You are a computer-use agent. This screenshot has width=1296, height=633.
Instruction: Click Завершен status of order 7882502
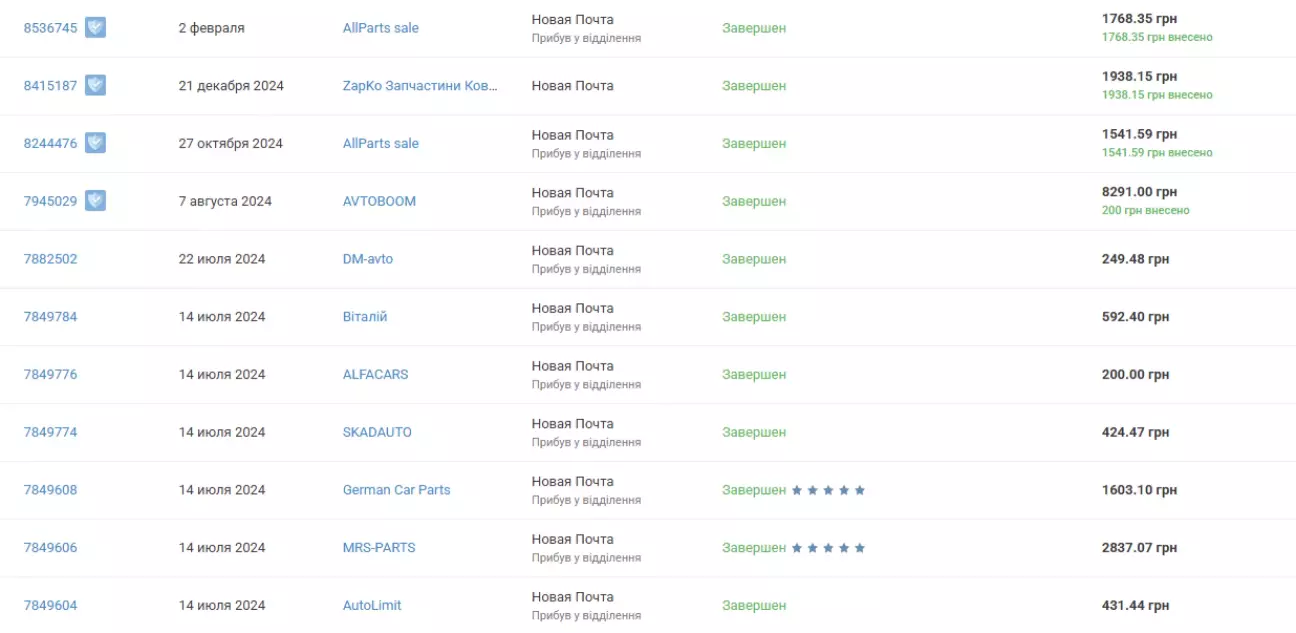pos(754,259)
